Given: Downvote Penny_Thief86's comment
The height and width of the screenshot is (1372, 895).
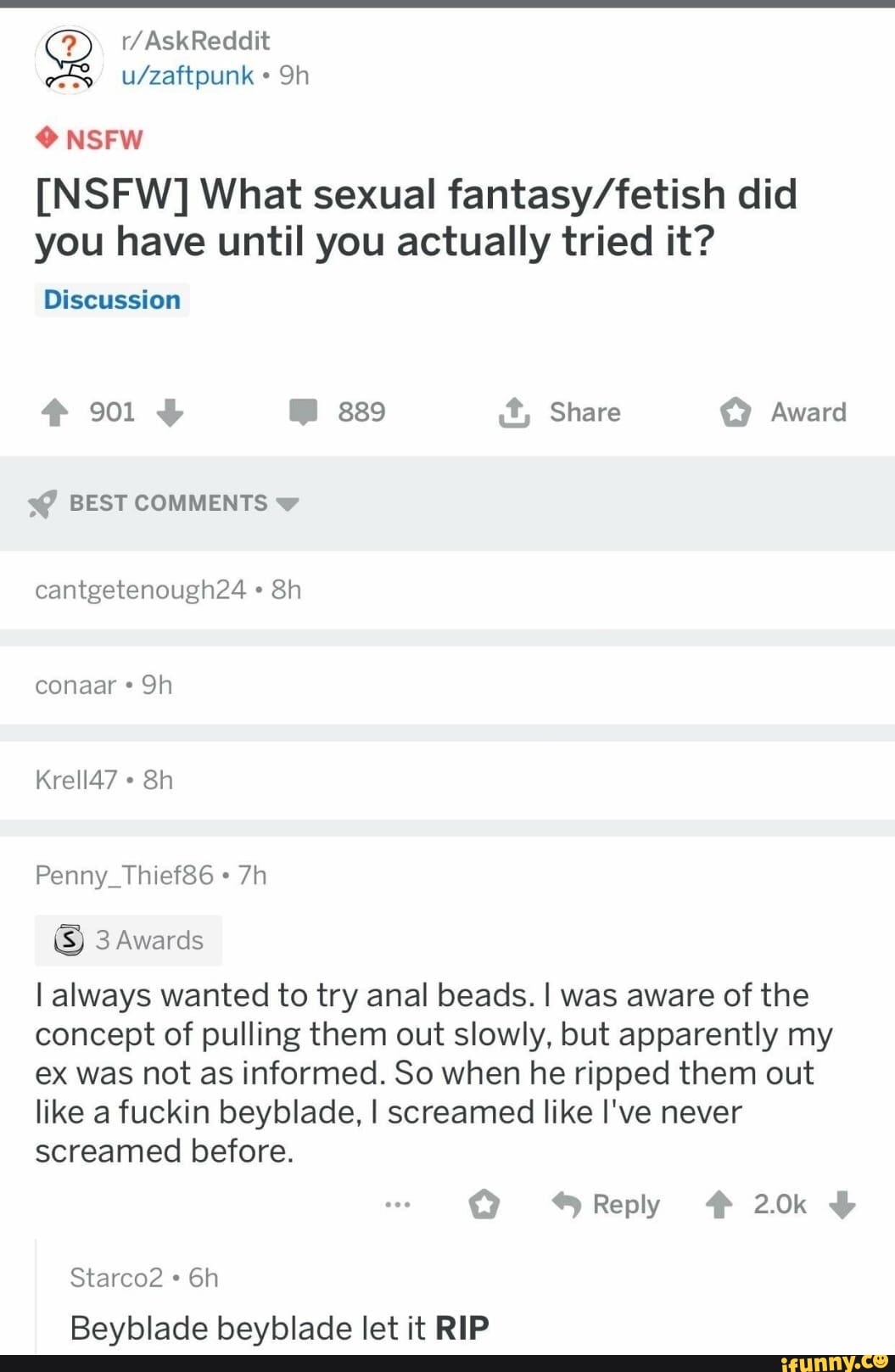Looking at the screenshot, I should (x=842, y=1204).
